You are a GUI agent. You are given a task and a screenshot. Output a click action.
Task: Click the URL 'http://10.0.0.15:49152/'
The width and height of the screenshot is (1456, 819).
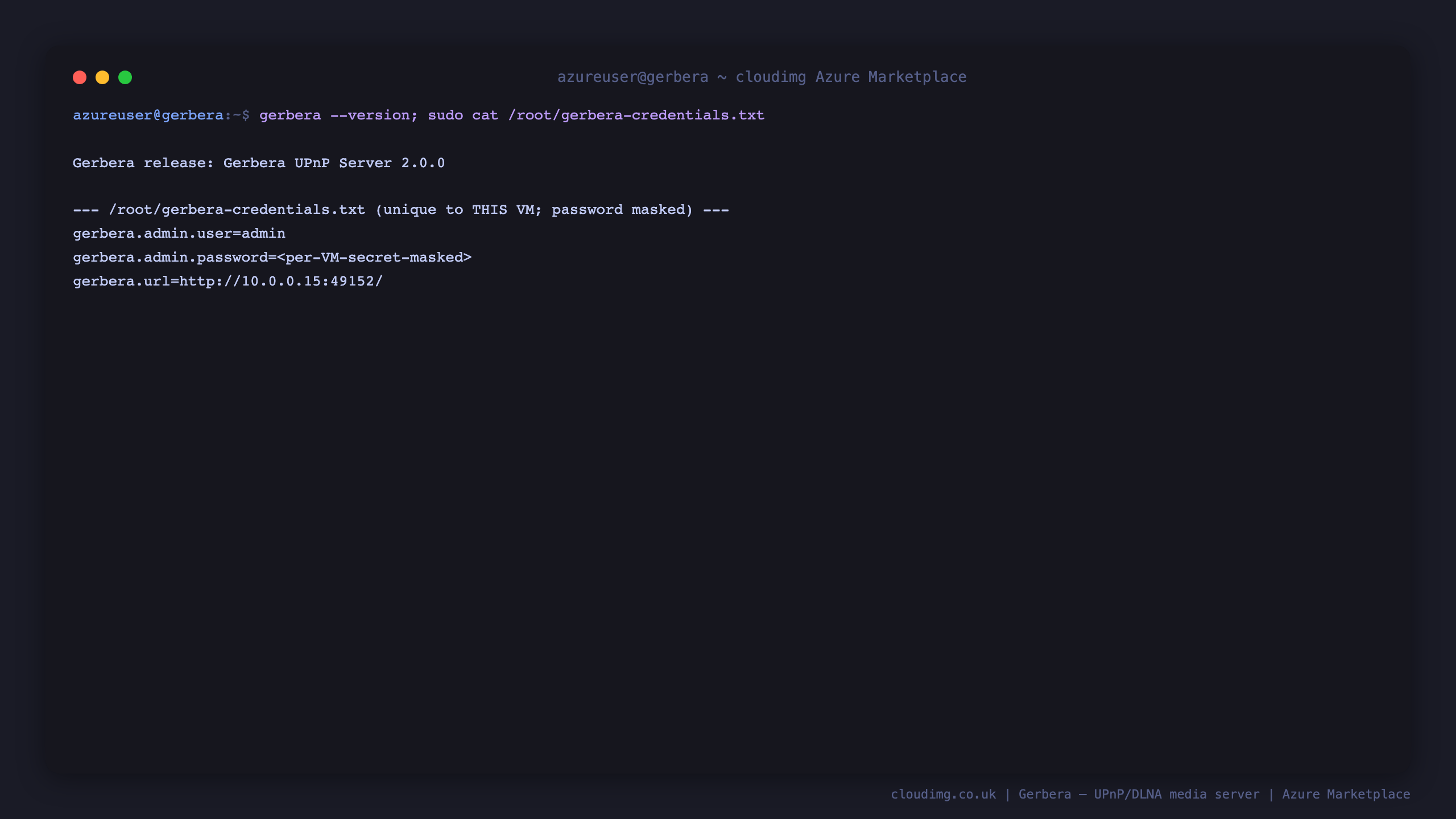(x=281, y=282)
